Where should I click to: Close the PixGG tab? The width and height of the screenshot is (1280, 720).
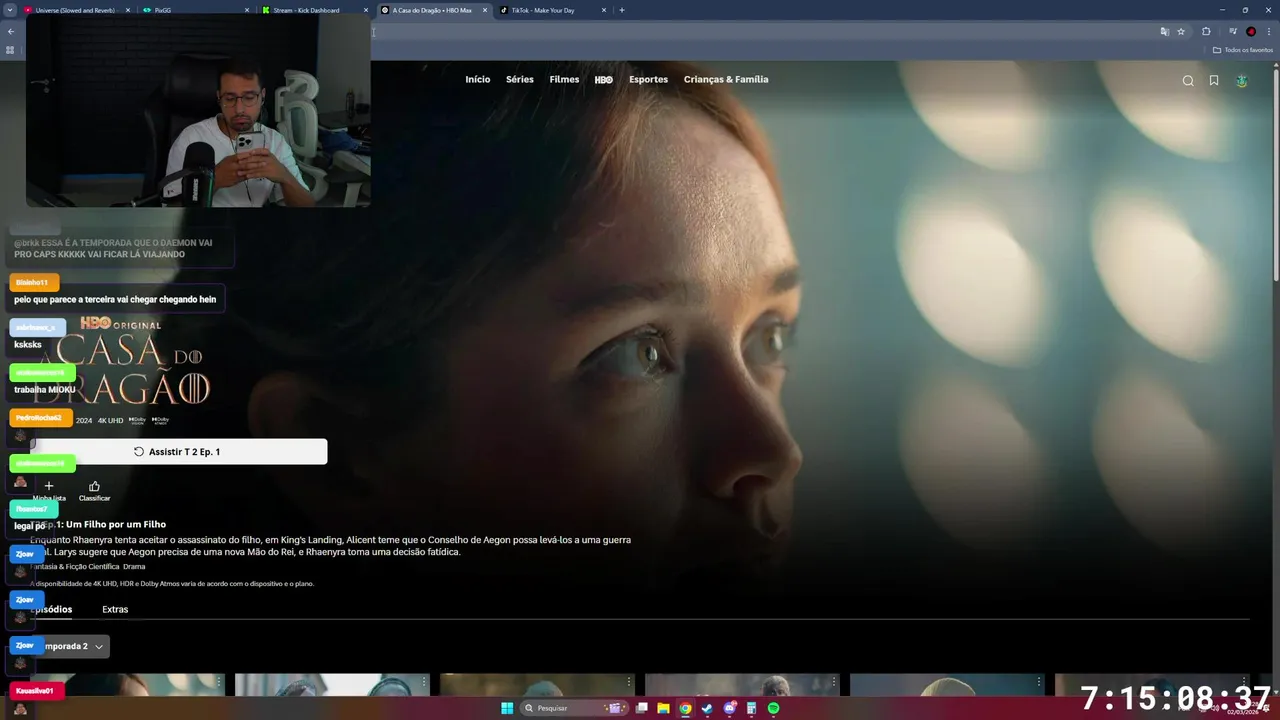[247, 10]
